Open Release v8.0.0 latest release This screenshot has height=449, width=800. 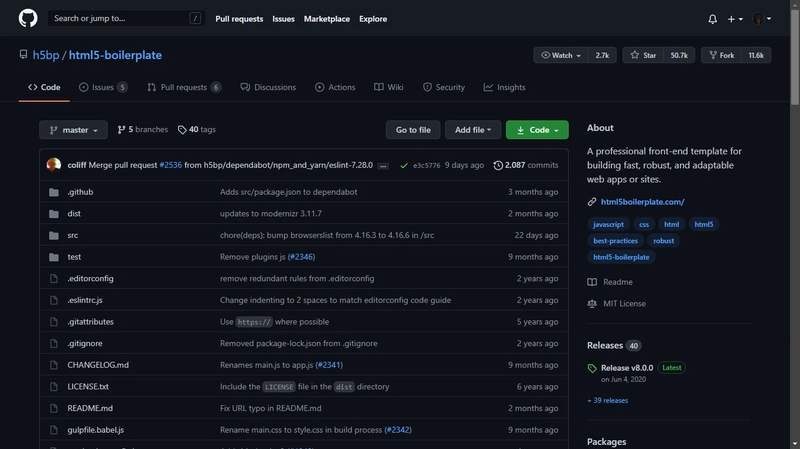click(627, 367)
